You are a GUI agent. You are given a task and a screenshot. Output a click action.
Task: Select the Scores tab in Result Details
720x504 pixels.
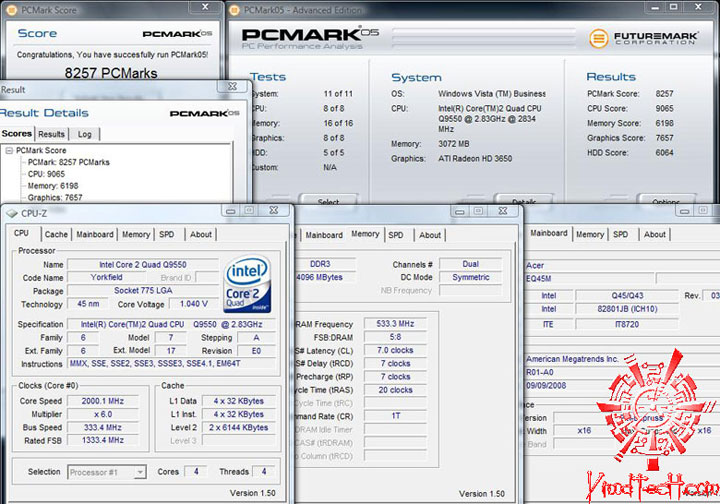click(x=17, y=133)
